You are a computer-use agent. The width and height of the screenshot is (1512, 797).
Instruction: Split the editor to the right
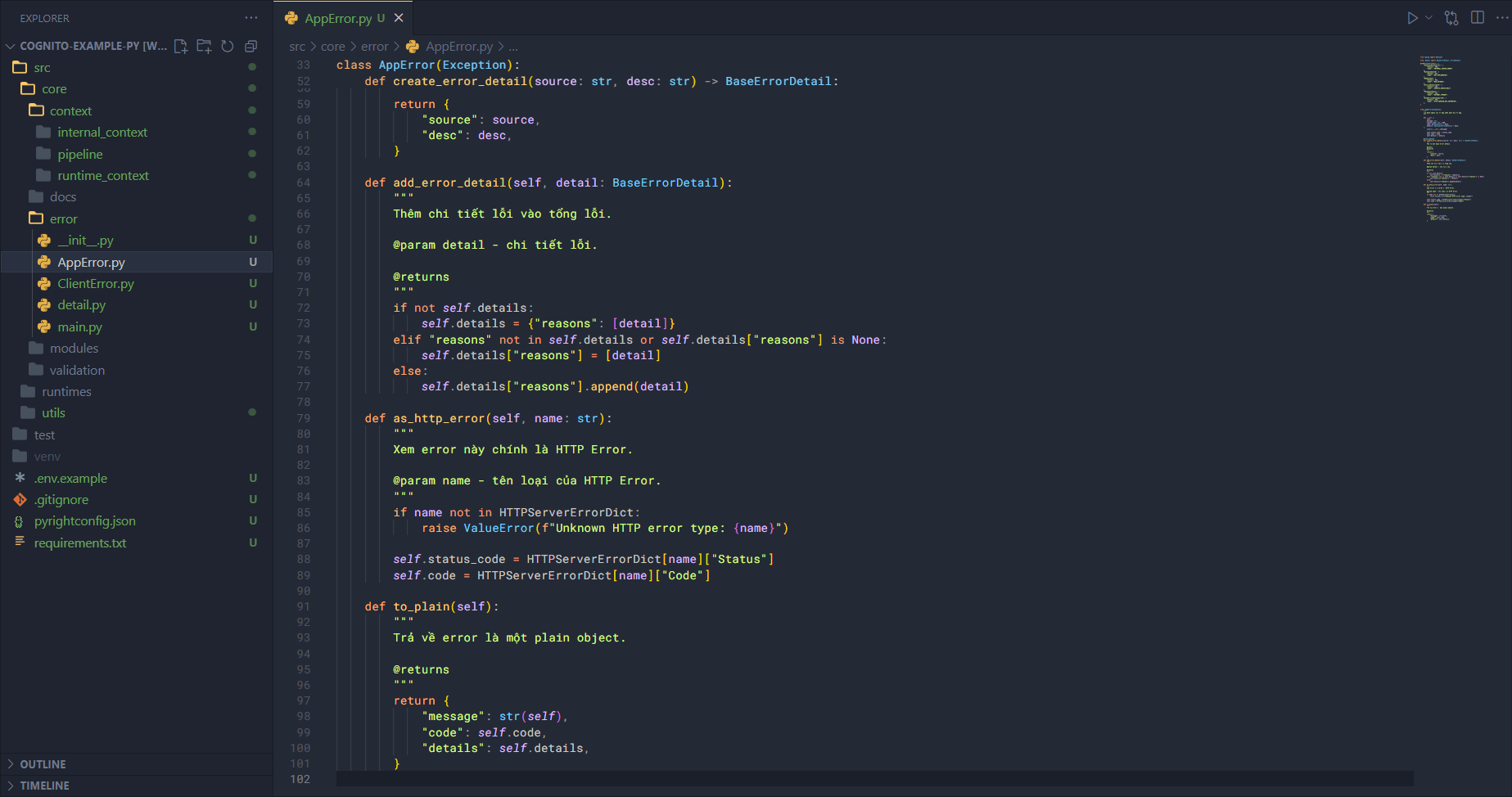[1478, 18]
